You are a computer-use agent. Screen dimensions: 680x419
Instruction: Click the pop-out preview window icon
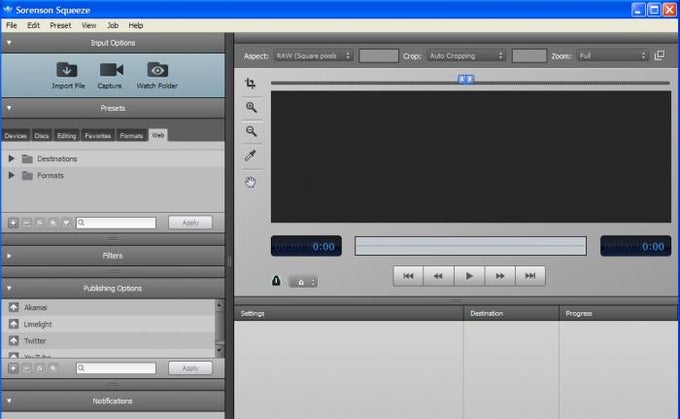[660, 56]
